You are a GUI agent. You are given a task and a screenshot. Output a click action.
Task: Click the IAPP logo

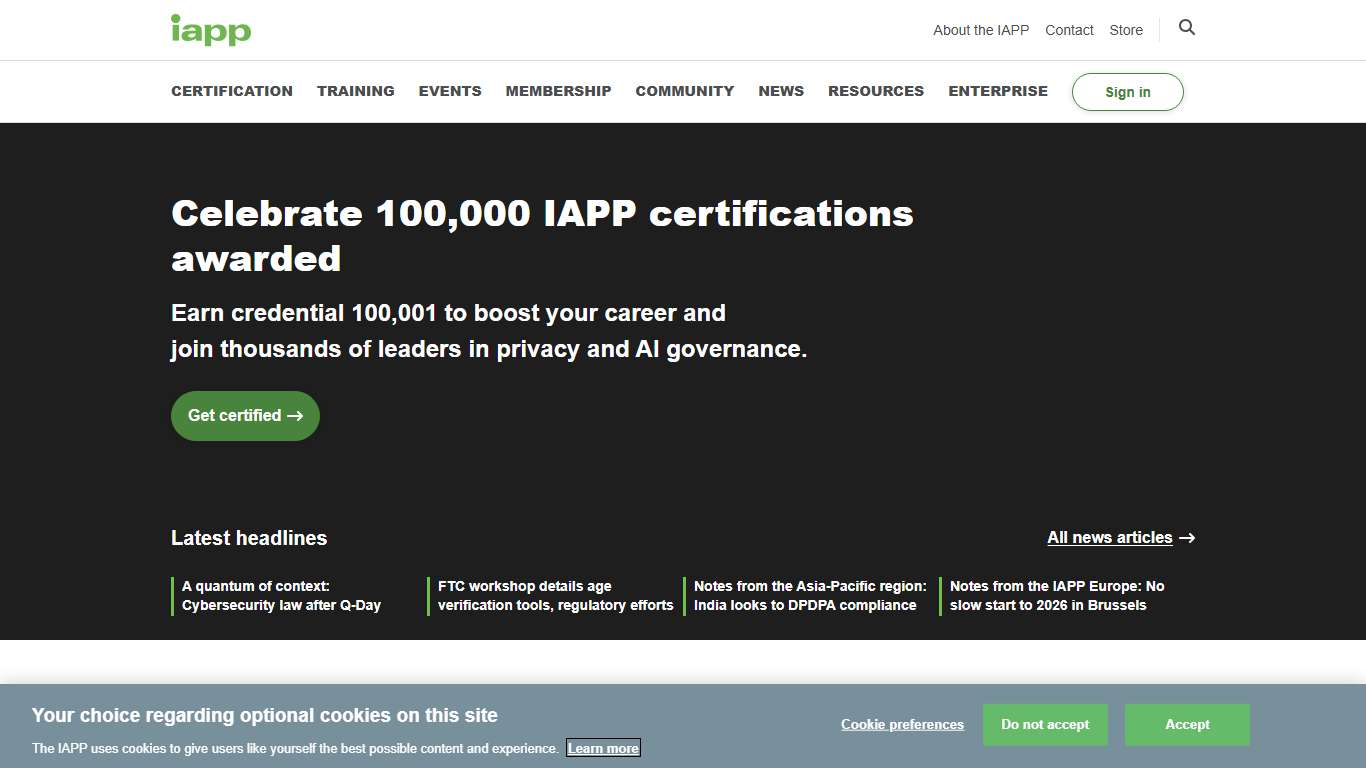click(x=210, y=30)
